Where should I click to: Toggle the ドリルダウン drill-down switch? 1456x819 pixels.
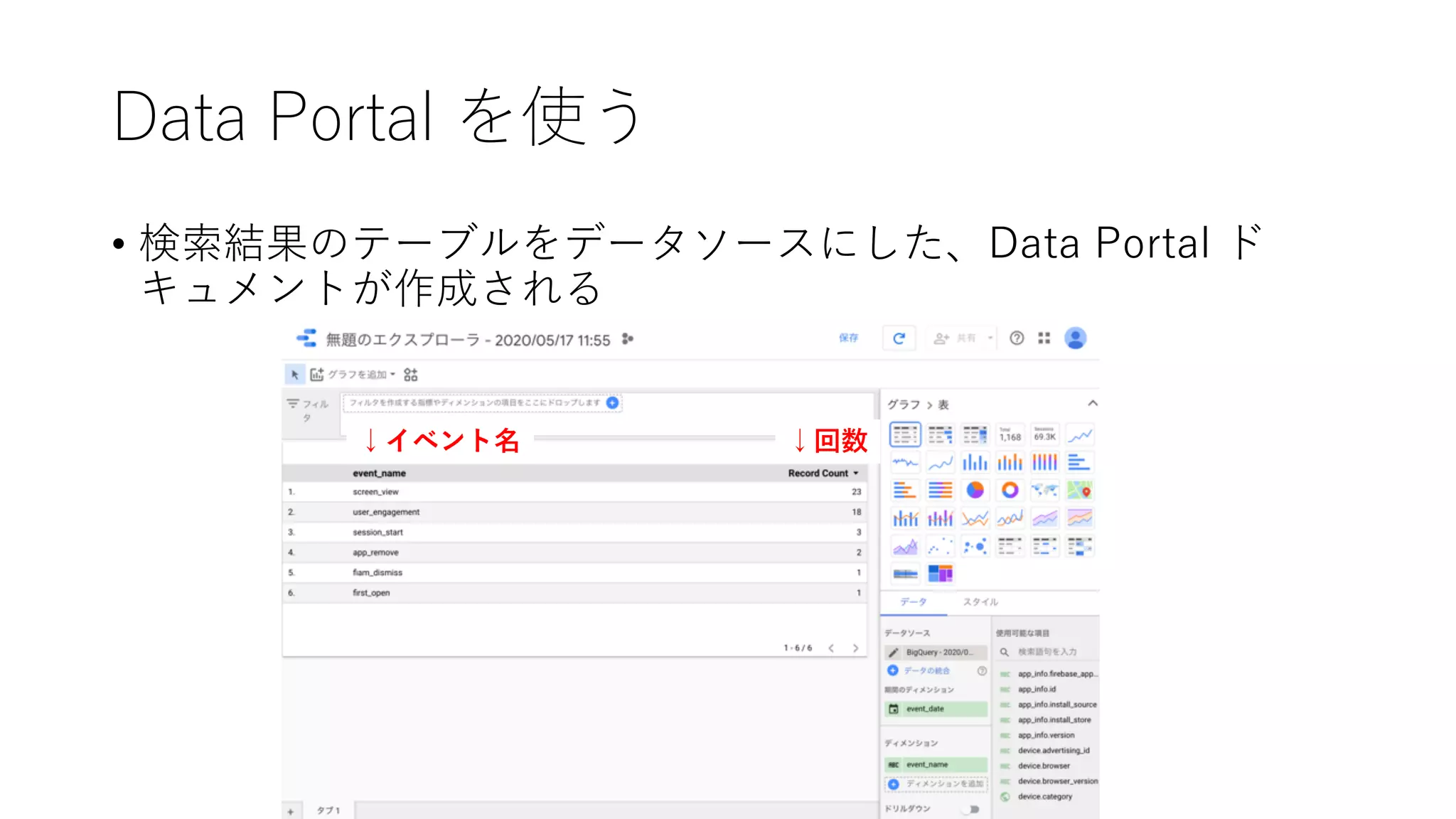[x=971, y=809]
